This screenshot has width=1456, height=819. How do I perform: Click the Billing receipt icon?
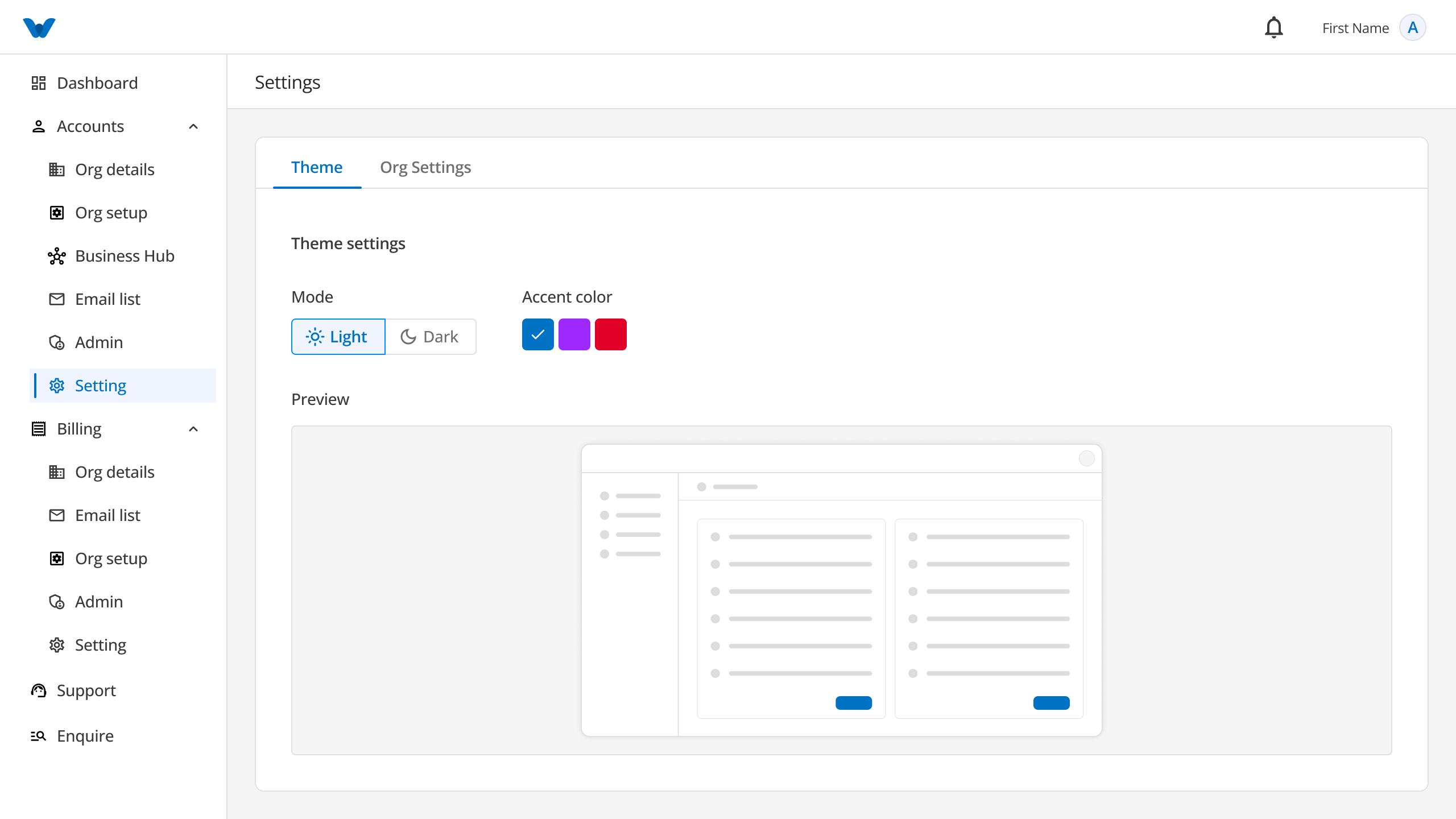(x=39, y=429)
